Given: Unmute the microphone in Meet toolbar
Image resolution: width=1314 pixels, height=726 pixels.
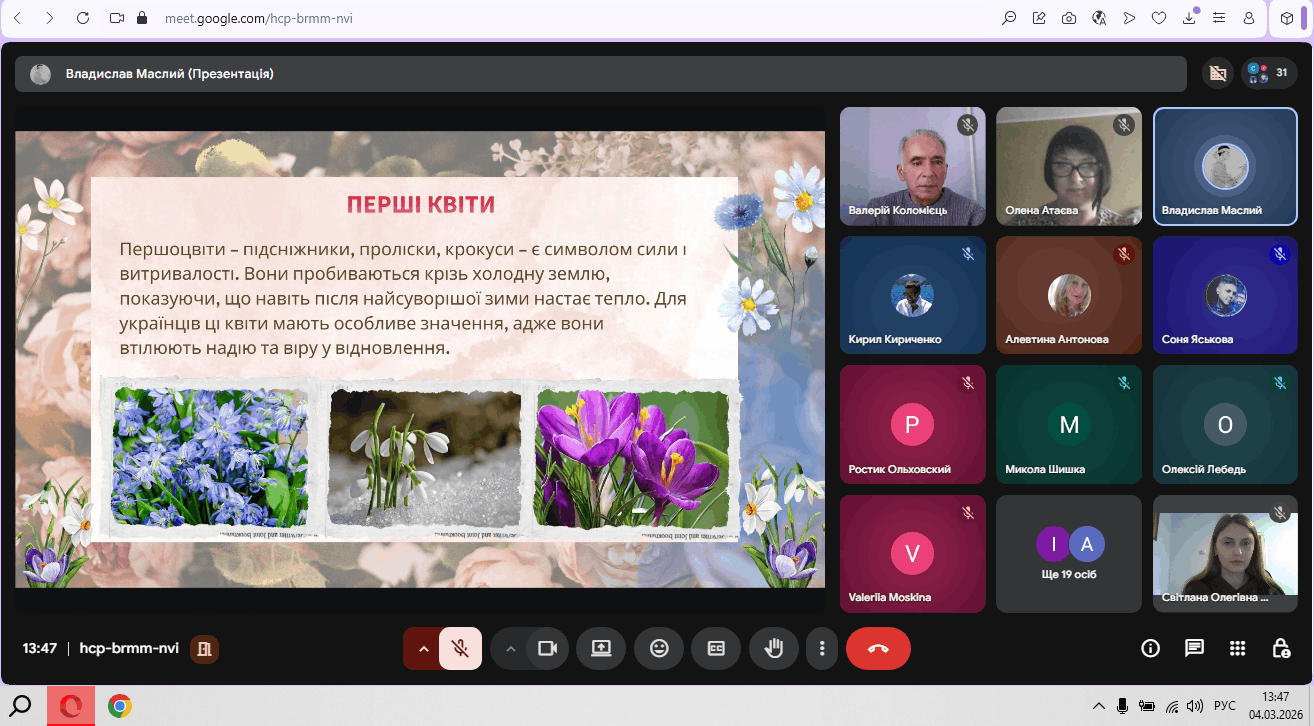Looking at the screenshot, I should [x=460, y=648].
